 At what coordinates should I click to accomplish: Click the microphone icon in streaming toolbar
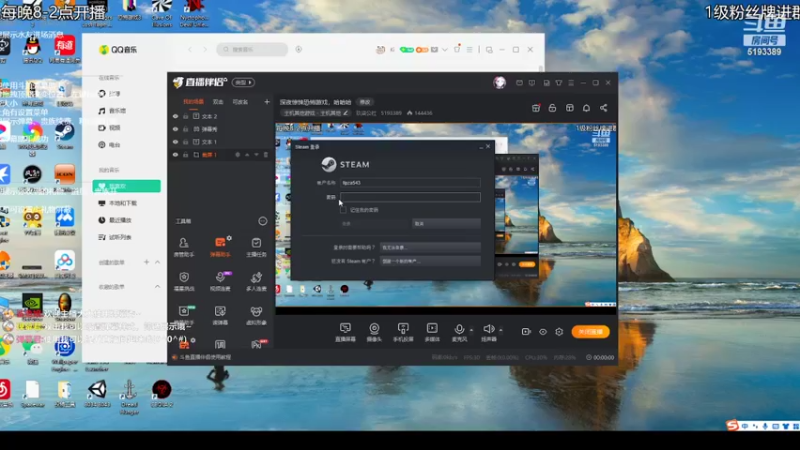tap(459, 330)
